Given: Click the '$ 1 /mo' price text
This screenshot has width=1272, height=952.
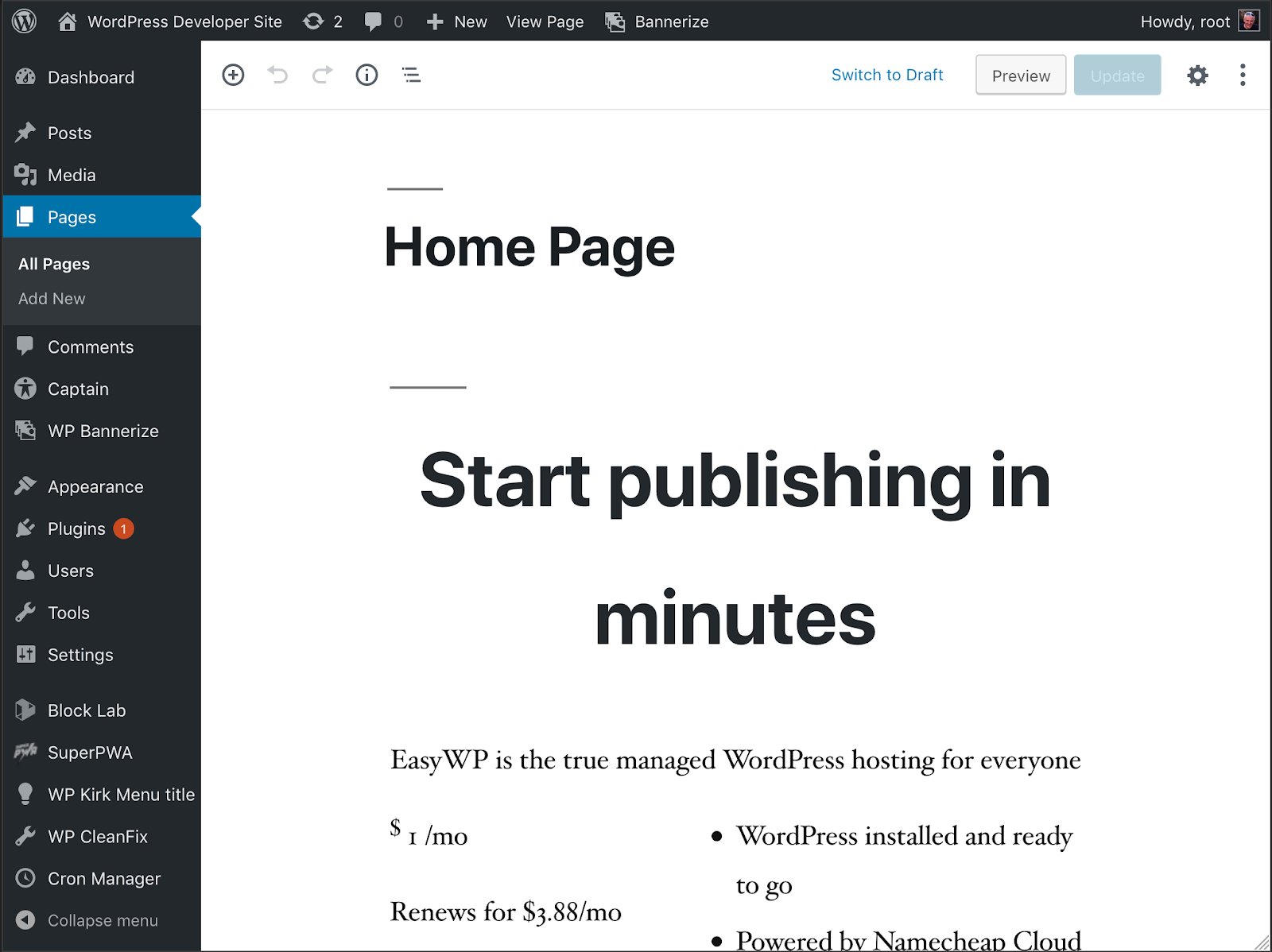Looking at the screenshot, I should coord(429,833).
